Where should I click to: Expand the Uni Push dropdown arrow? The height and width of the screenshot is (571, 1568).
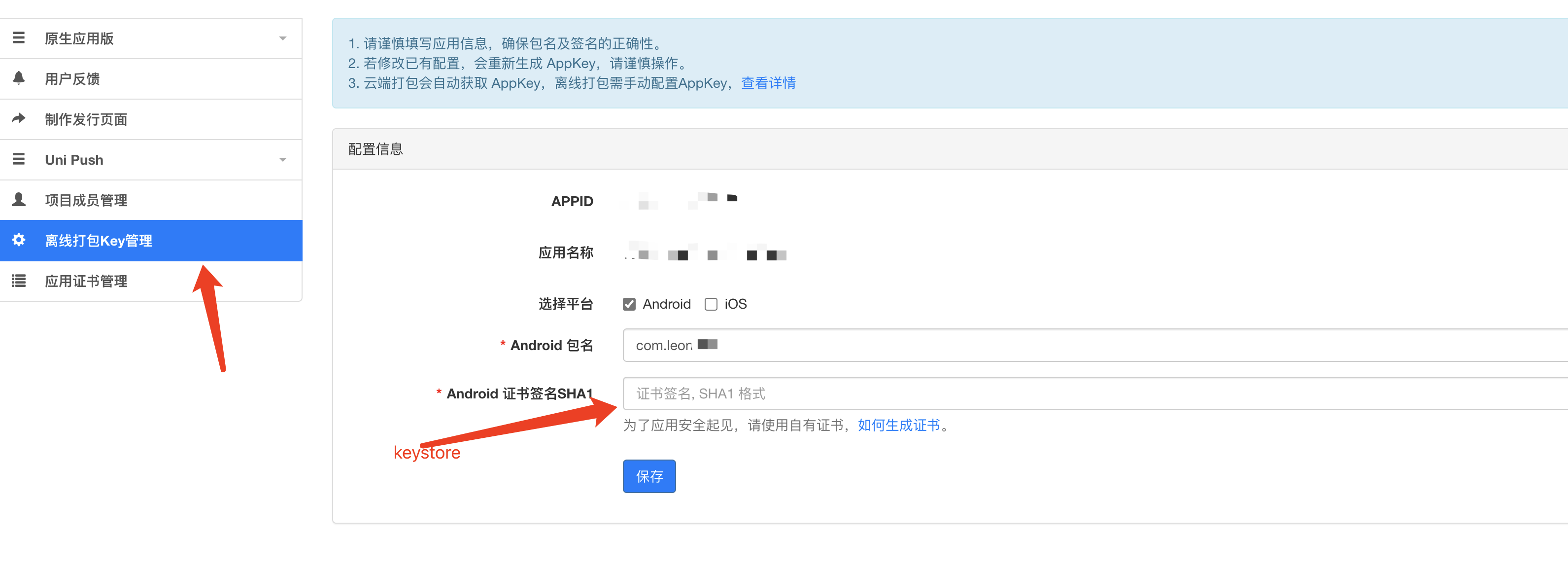click(282, 160)
